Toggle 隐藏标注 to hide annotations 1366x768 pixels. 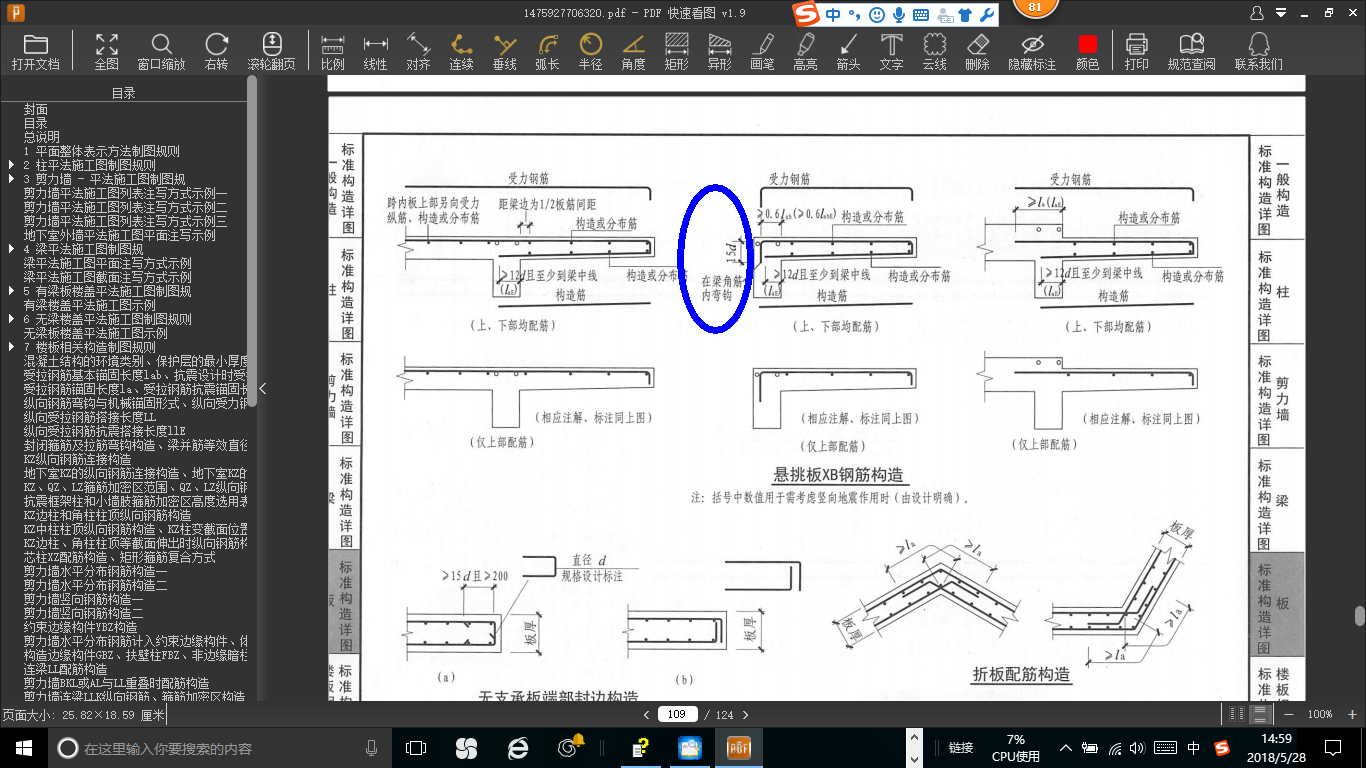point(1032,51)
